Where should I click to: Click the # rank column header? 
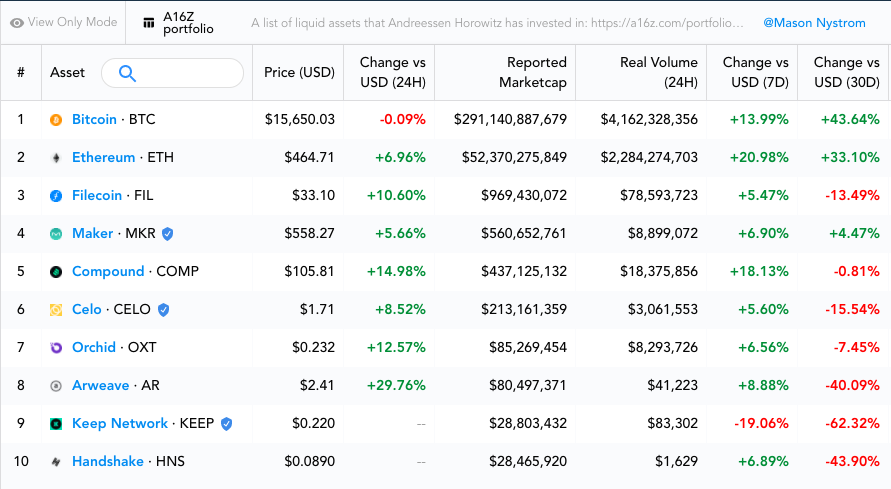[21, 72]
